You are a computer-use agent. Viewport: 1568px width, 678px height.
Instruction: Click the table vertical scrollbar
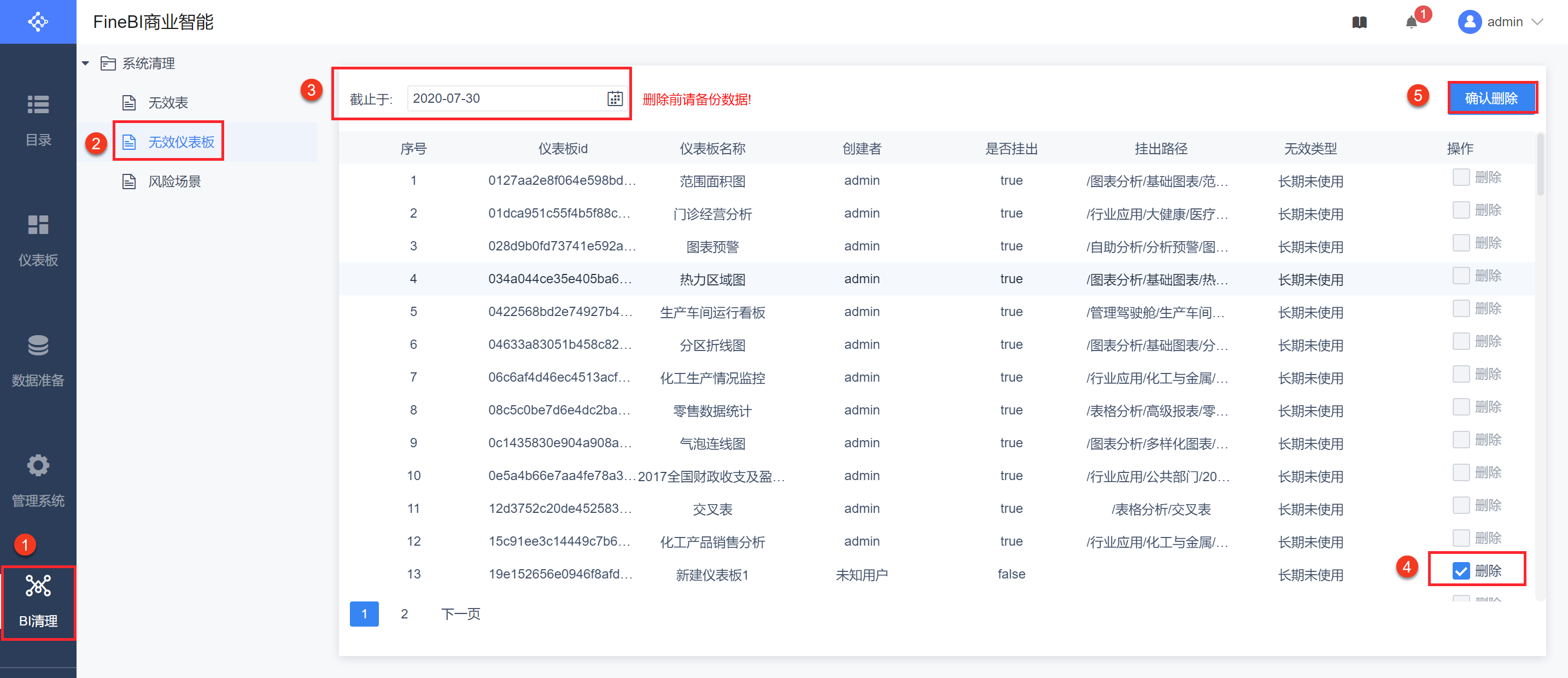coord(1540,165)
